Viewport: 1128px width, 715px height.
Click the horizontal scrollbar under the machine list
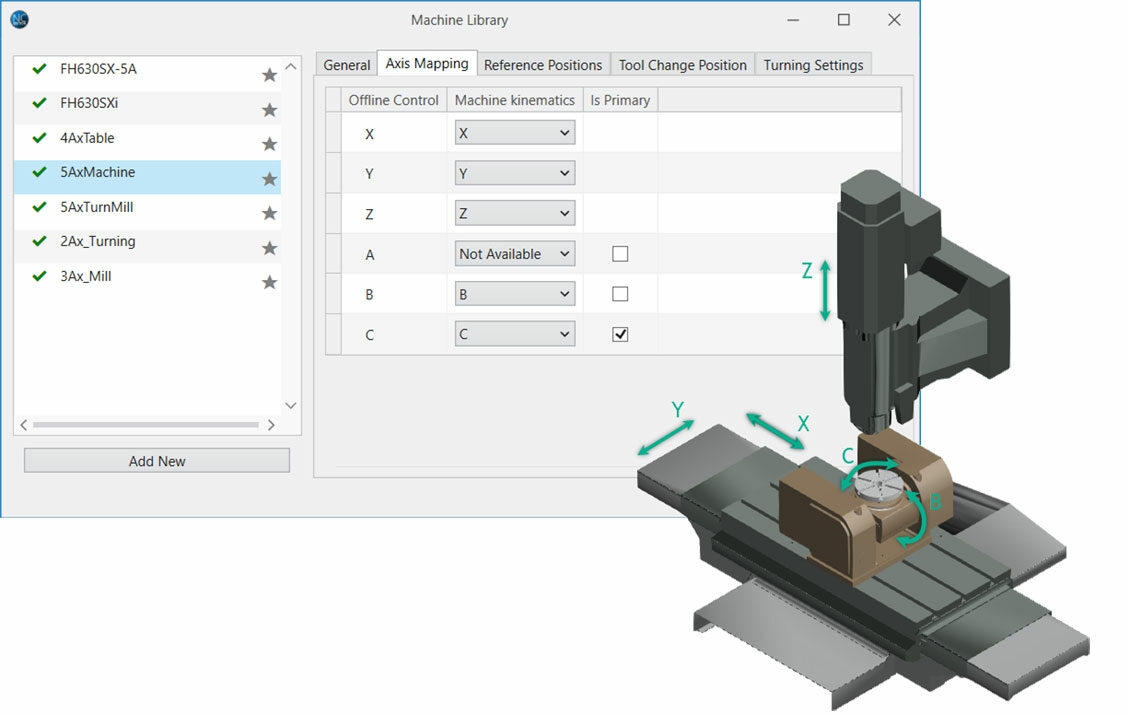click(x=145, y=425)
